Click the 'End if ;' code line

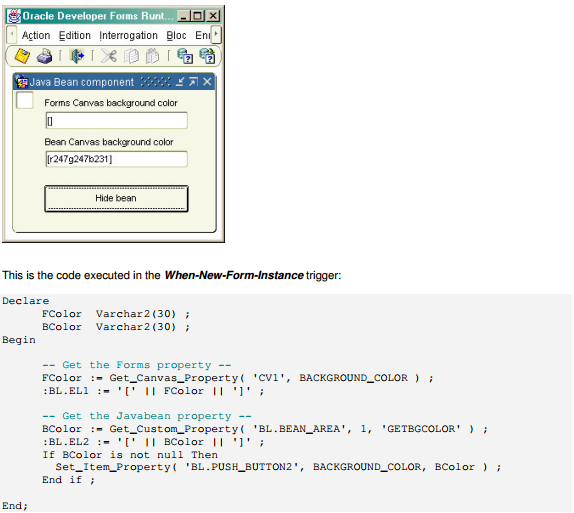68,480
